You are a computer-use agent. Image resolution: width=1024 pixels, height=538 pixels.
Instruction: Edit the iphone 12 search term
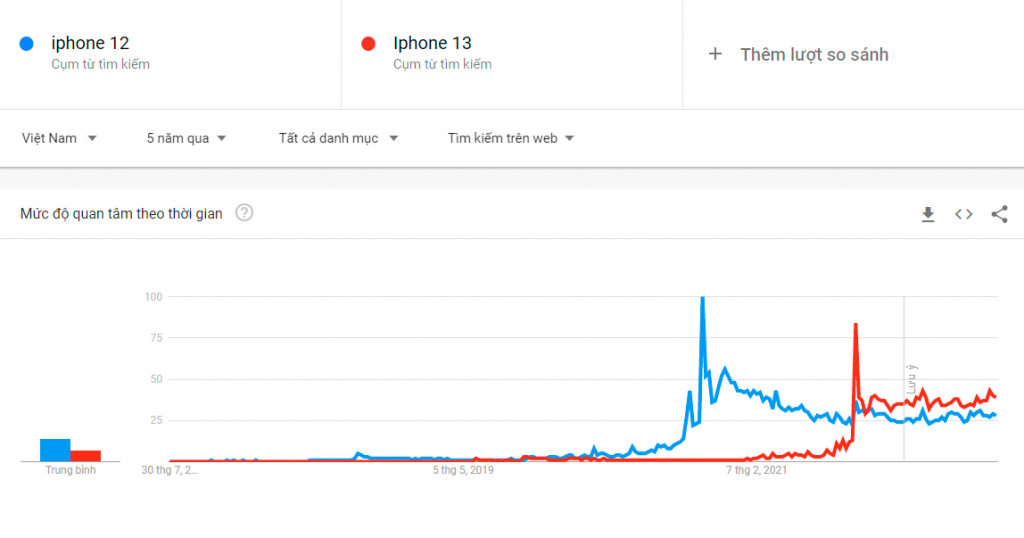[90, 43]
